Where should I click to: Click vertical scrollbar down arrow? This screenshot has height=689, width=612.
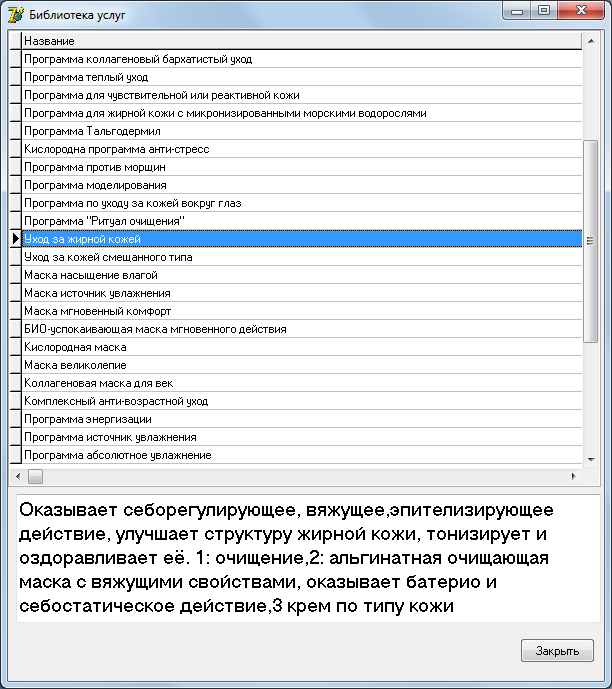point(591,460)
